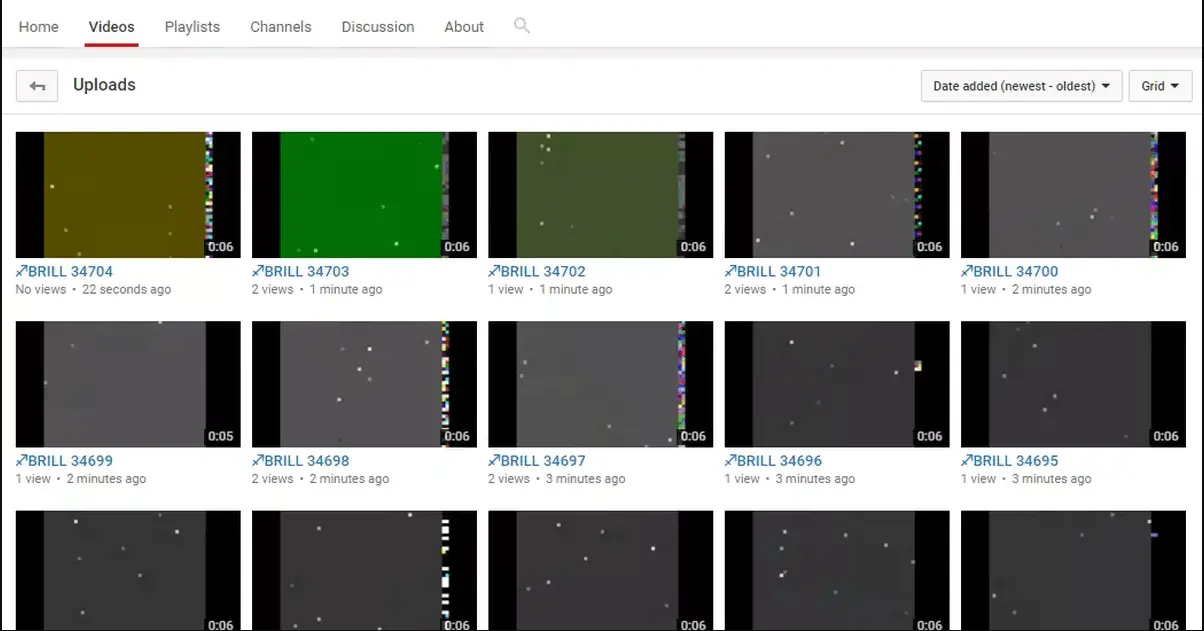The image size is (1204, 631).
Task: Open the About tab
Action: pos(464,27)
